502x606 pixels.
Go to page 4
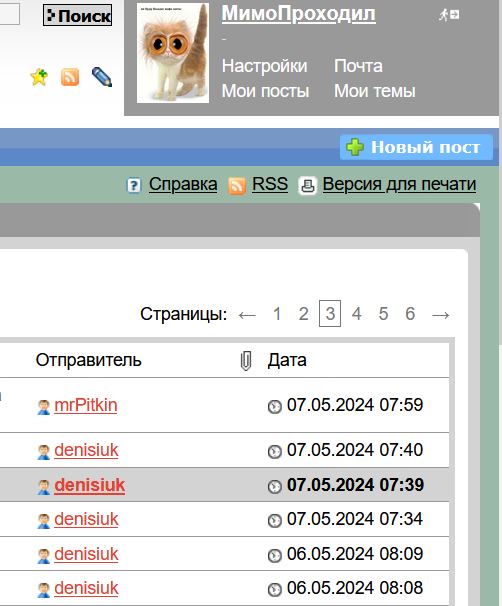[357, 314]
